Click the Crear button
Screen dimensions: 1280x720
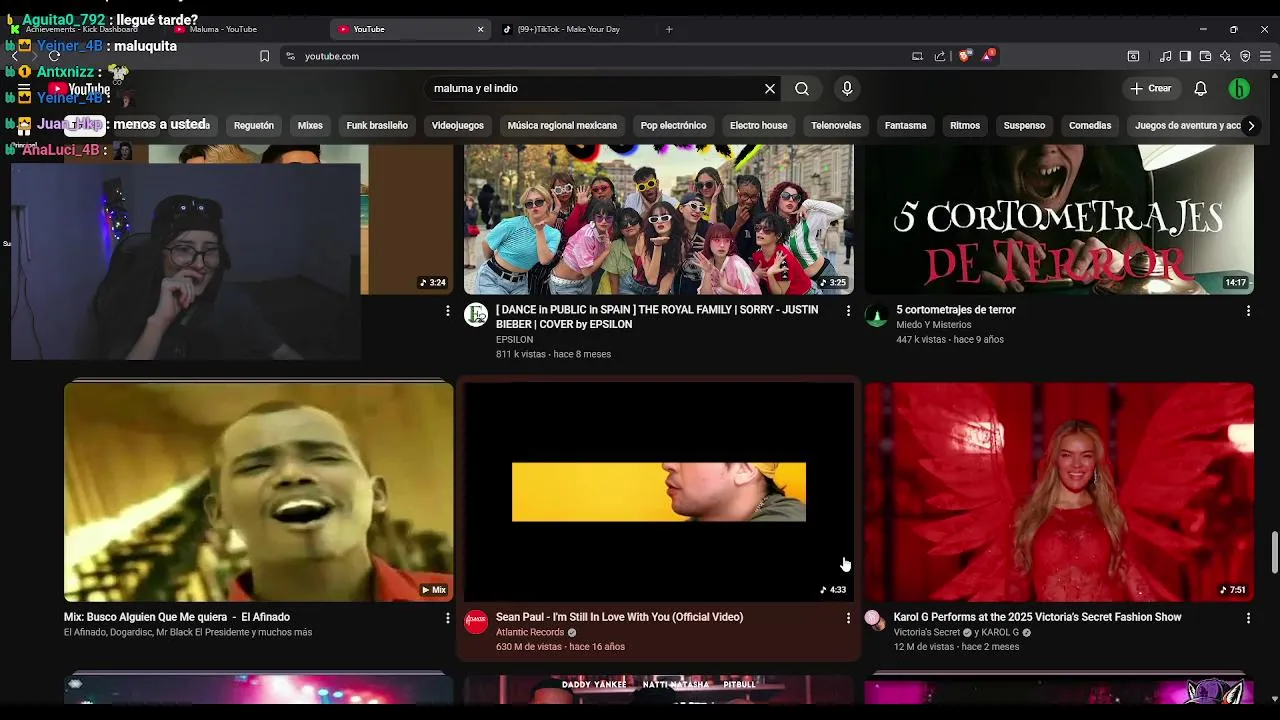(x=1150, y=89)
